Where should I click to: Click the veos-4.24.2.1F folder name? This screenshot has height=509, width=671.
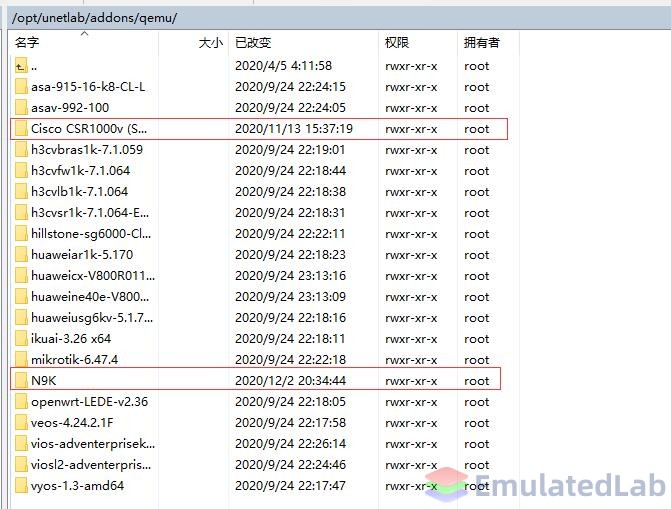[x=72, y=423]
